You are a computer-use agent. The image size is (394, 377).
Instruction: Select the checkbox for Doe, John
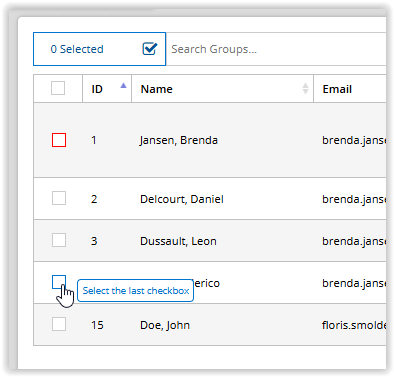(59, 324)
